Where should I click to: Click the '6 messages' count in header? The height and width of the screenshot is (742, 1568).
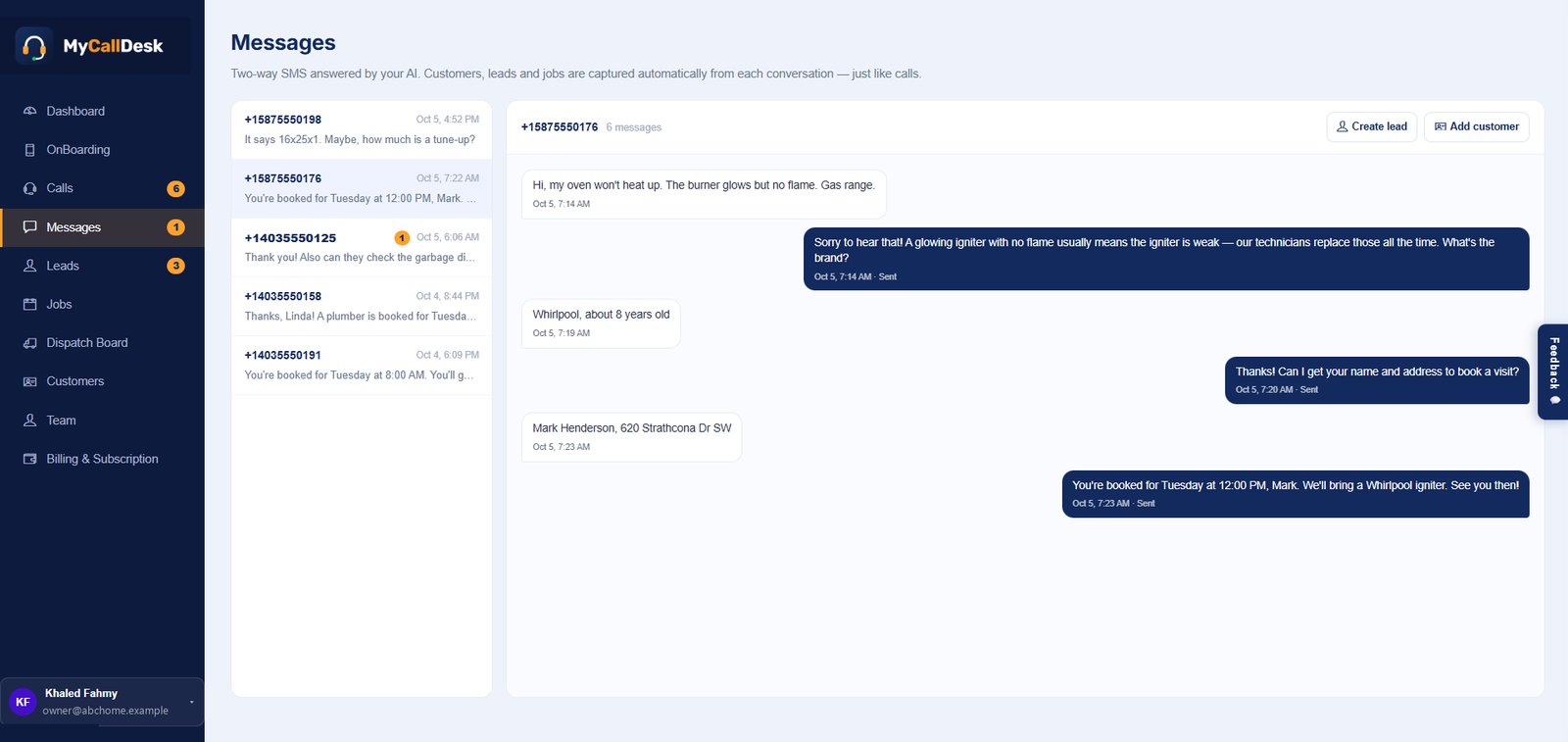pos(634,127)
